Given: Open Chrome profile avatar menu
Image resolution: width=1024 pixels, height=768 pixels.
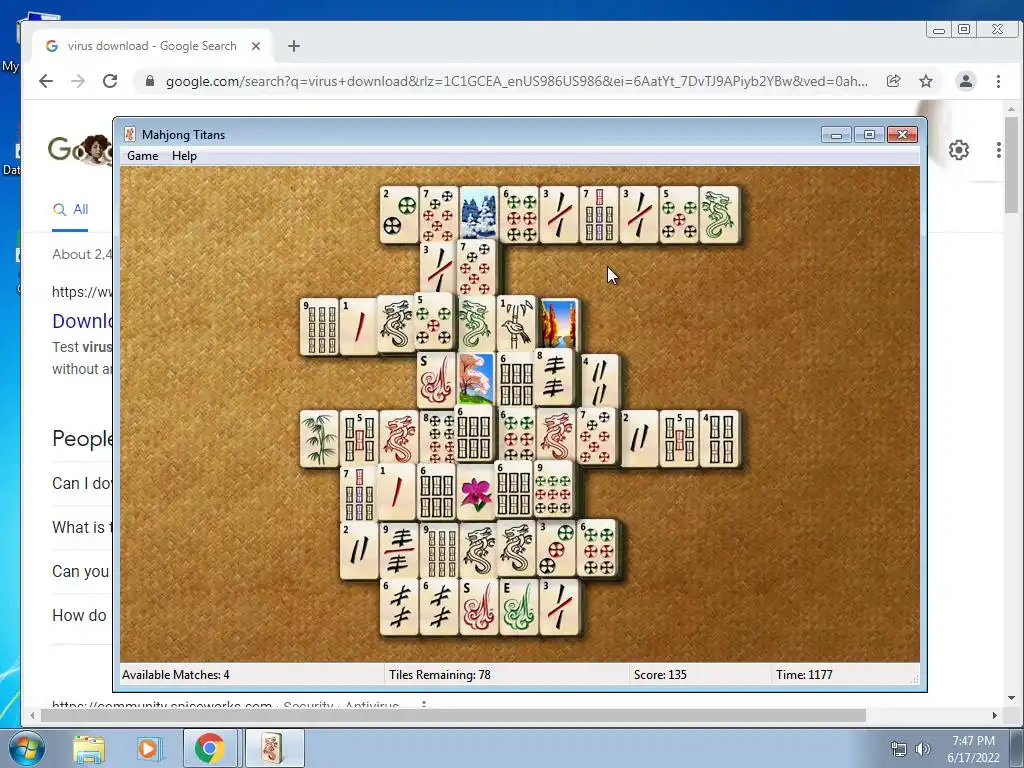Looking at the screenshot, I should [x=966, y=81].
